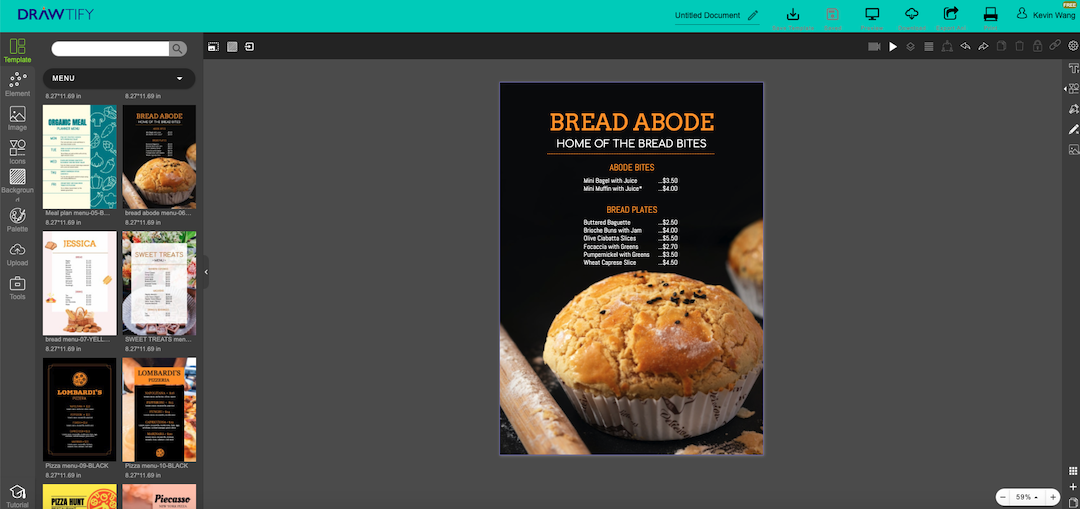Play the animation

tap(893, 47)
